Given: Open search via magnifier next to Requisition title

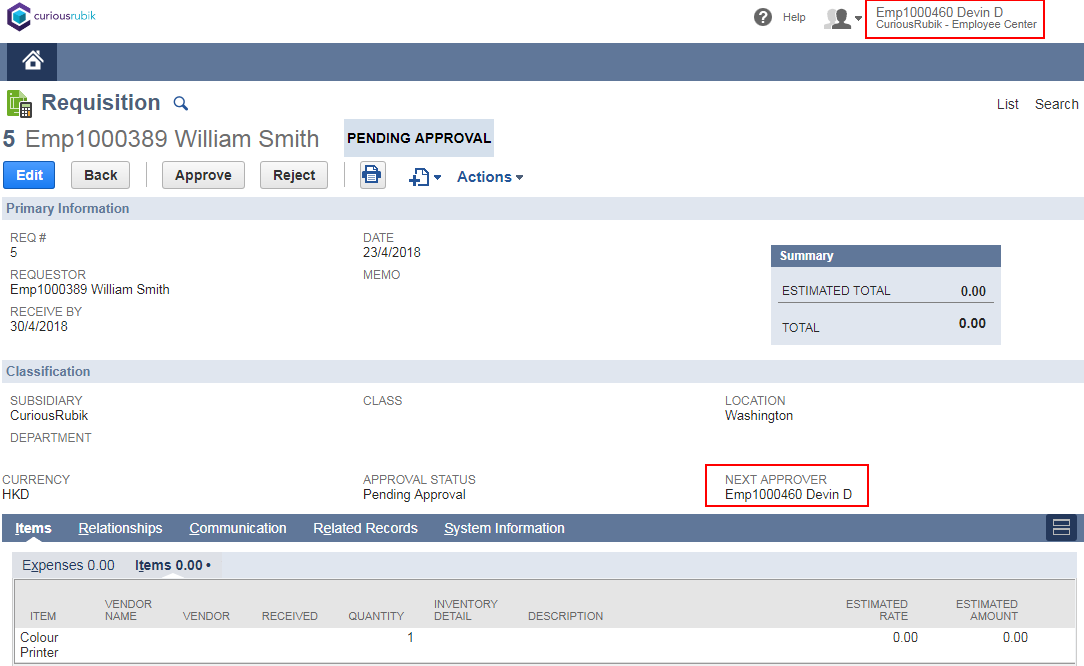Looking at the screenshot, I should pyautogui.click(x=180, y=103).
